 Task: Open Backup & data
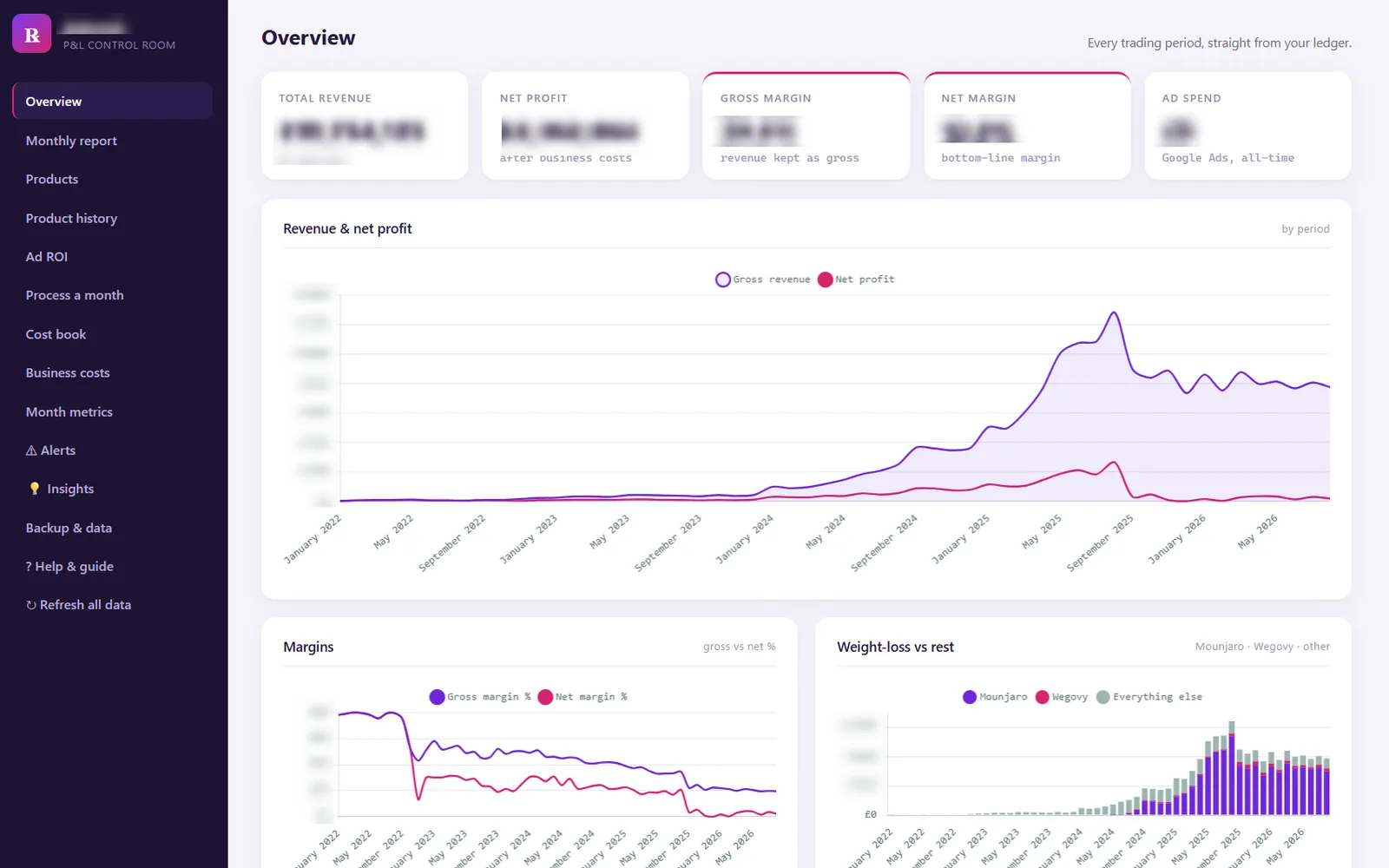pyautogui.click(x=113, y=528)
